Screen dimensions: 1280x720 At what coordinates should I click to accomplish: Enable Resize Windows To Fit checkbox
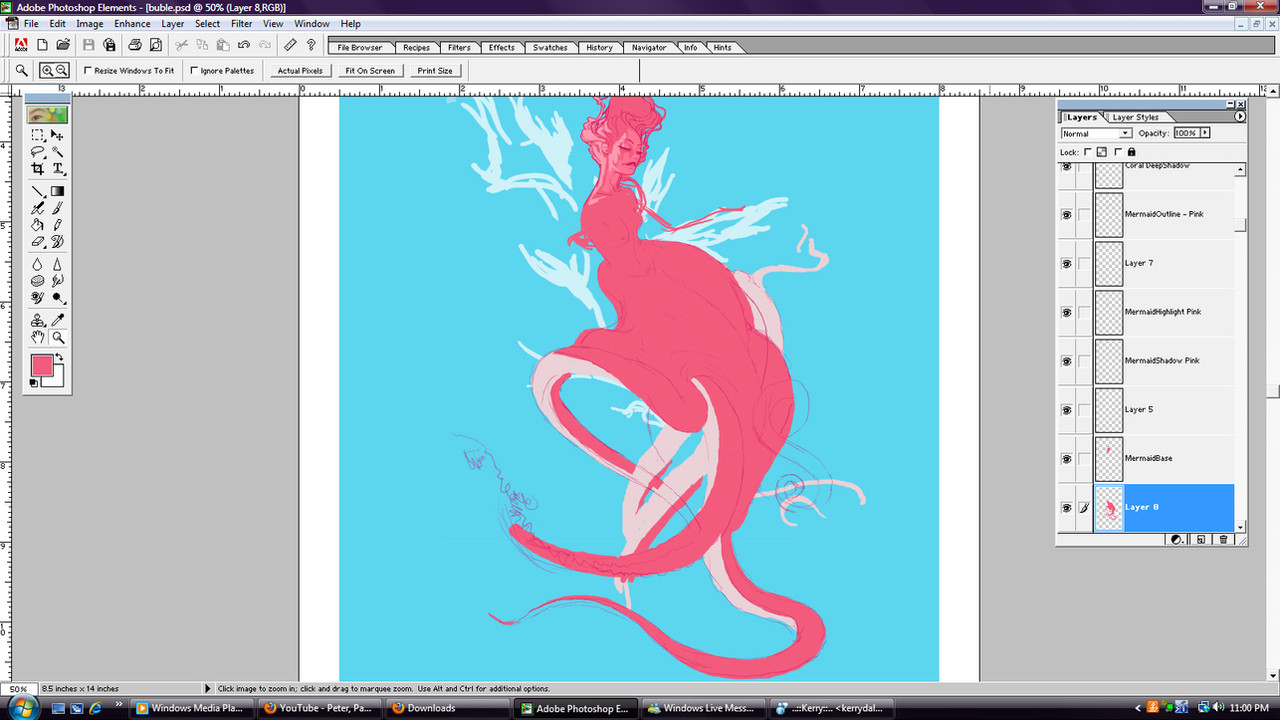88,70
